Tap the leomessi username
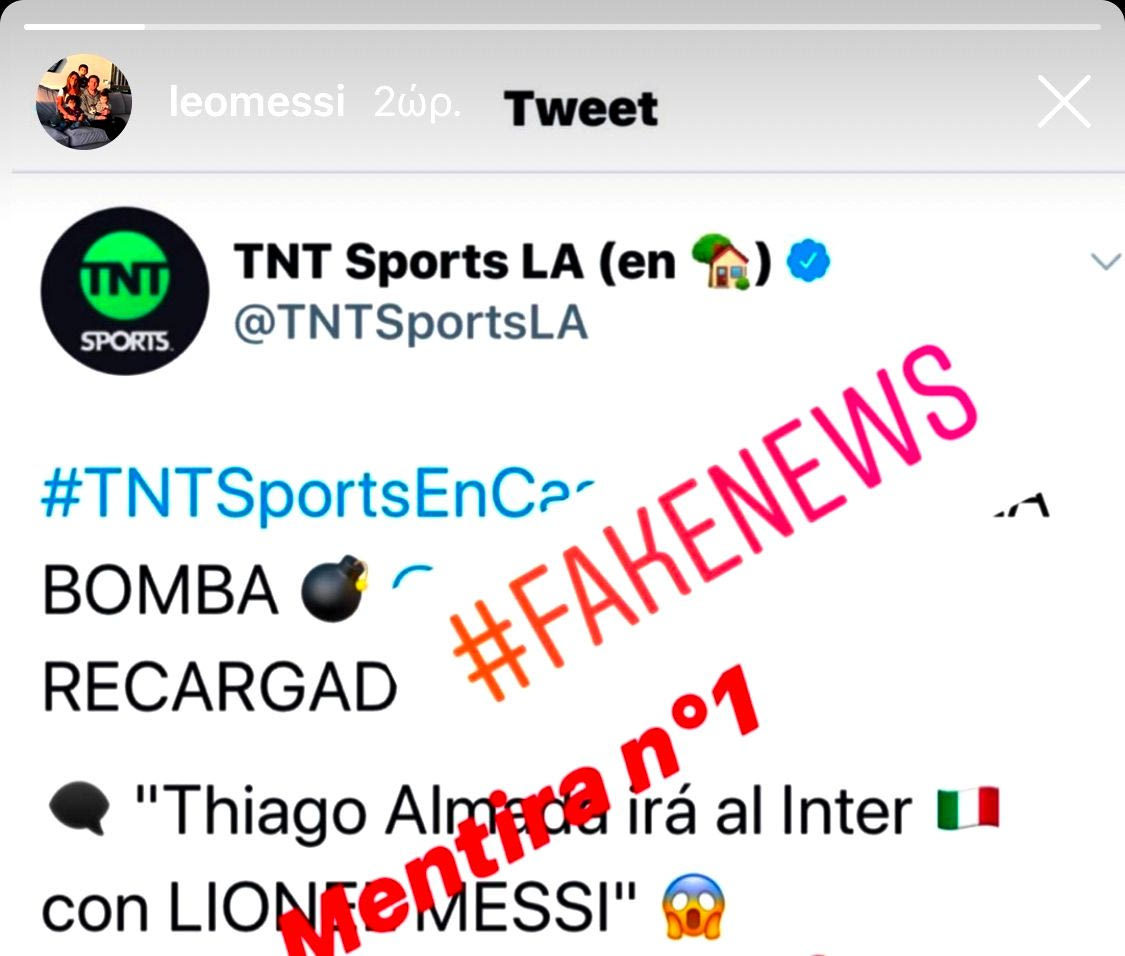1125x956 pixels. coord(257,100)
